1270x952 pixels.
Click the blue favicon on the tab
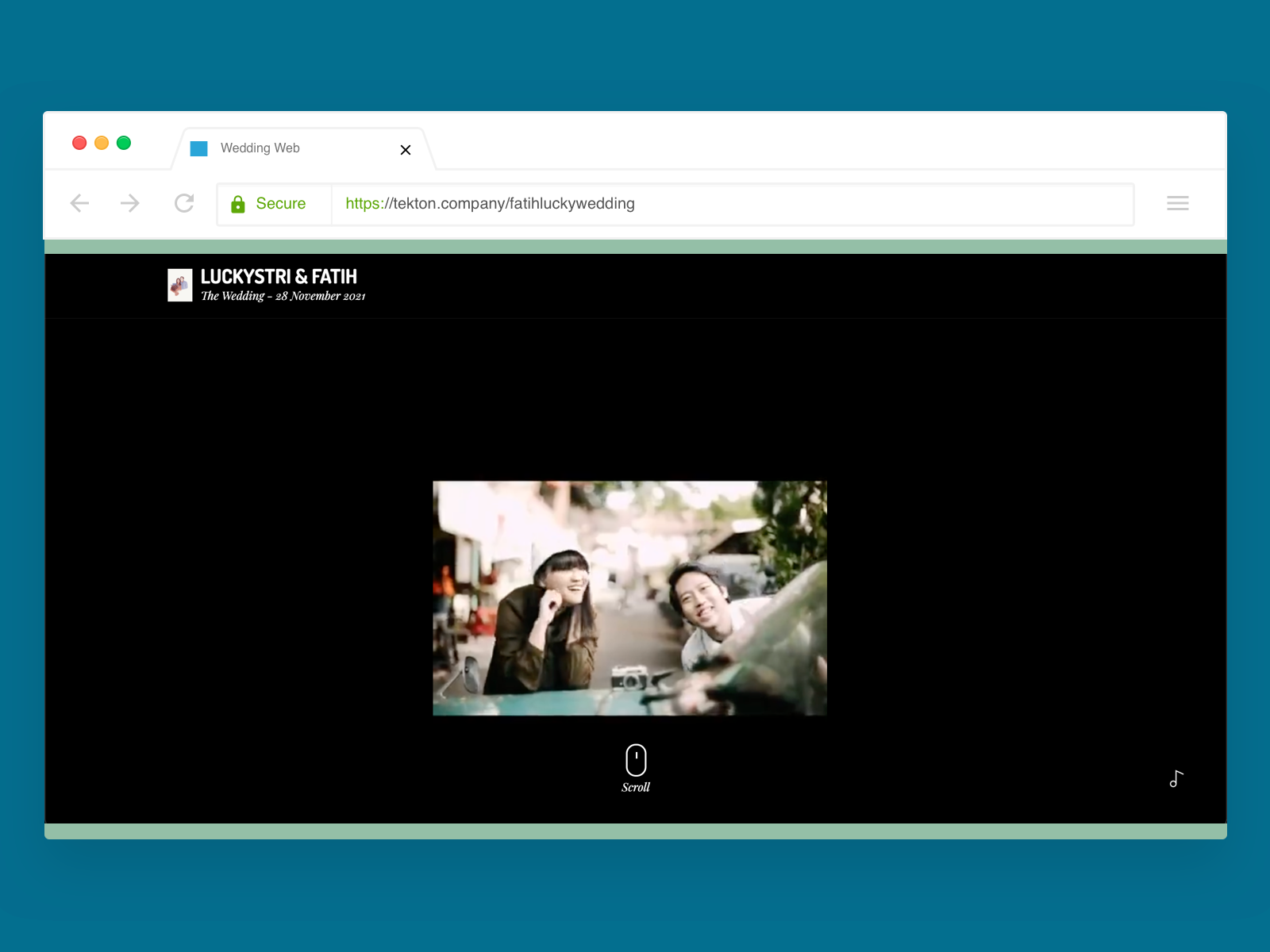[199, 148]
